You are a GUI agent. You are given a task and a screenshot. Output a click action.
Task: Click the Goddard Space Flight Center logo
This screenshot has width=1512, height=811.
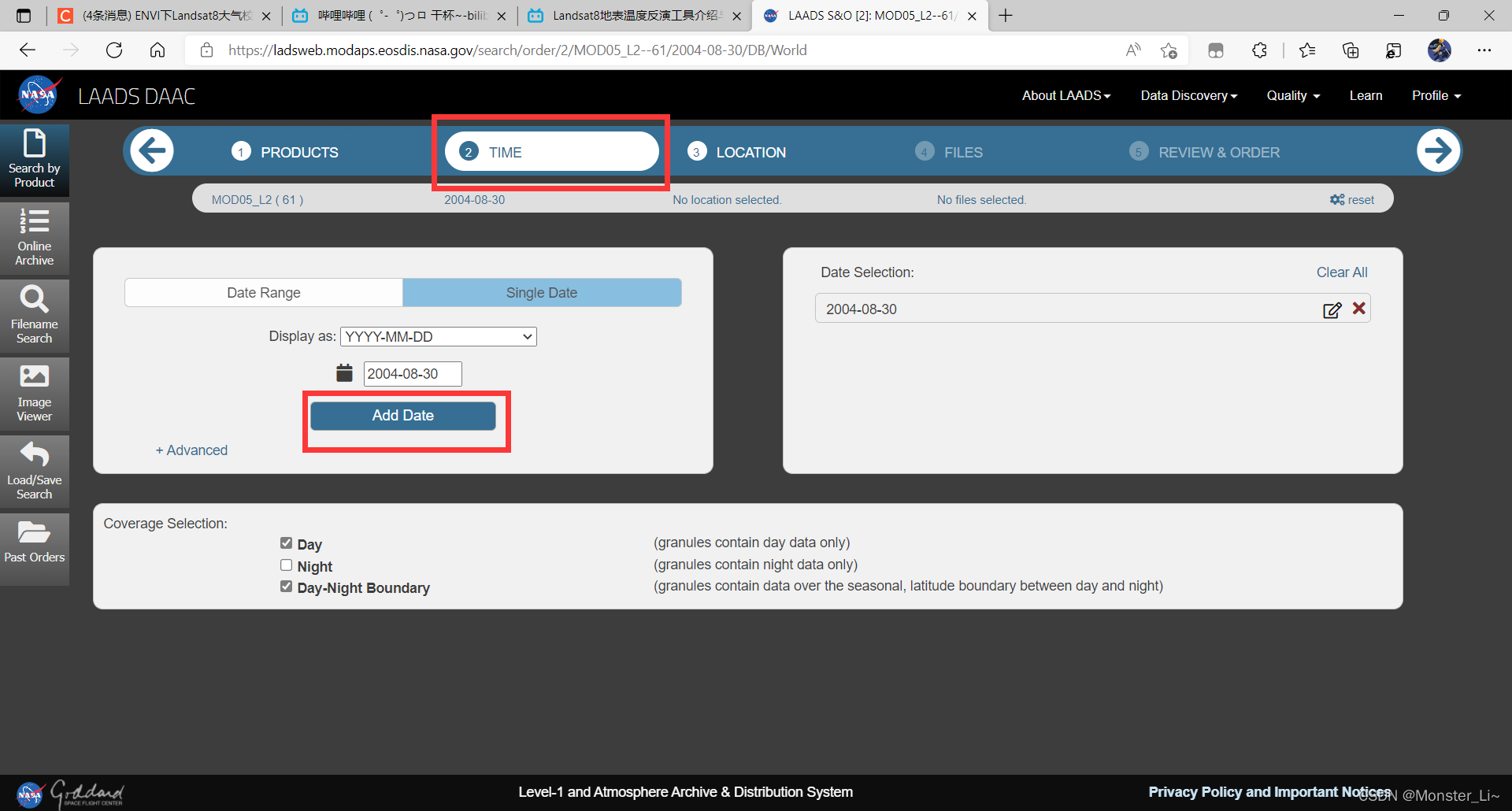[88, 793]
